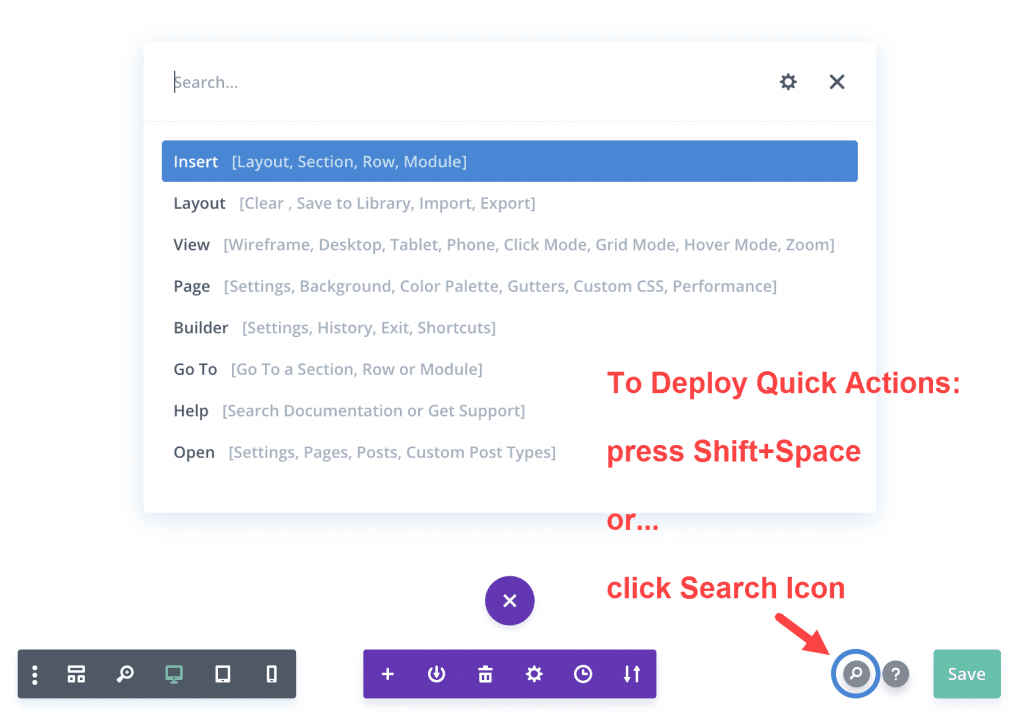Click the Save button
The width and height of the screenshot is (1024, 724).
[x=966, y=674]
